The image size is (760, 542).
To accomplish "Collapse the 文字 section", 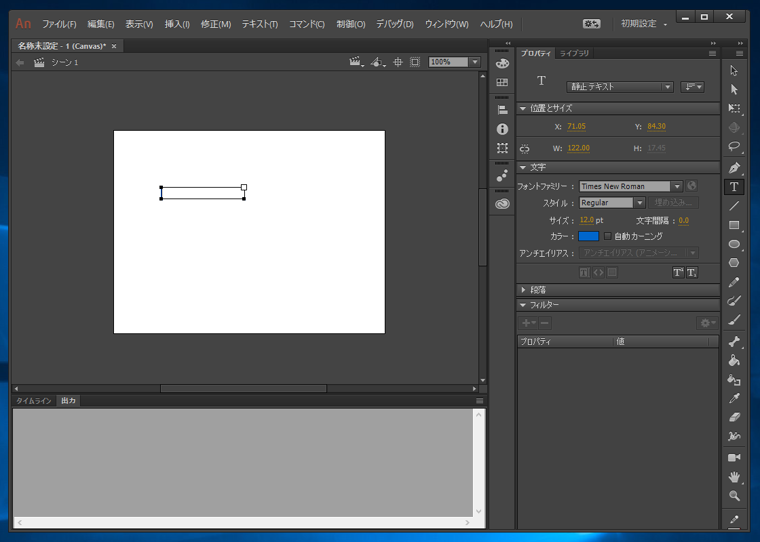I will click(522, 167).
